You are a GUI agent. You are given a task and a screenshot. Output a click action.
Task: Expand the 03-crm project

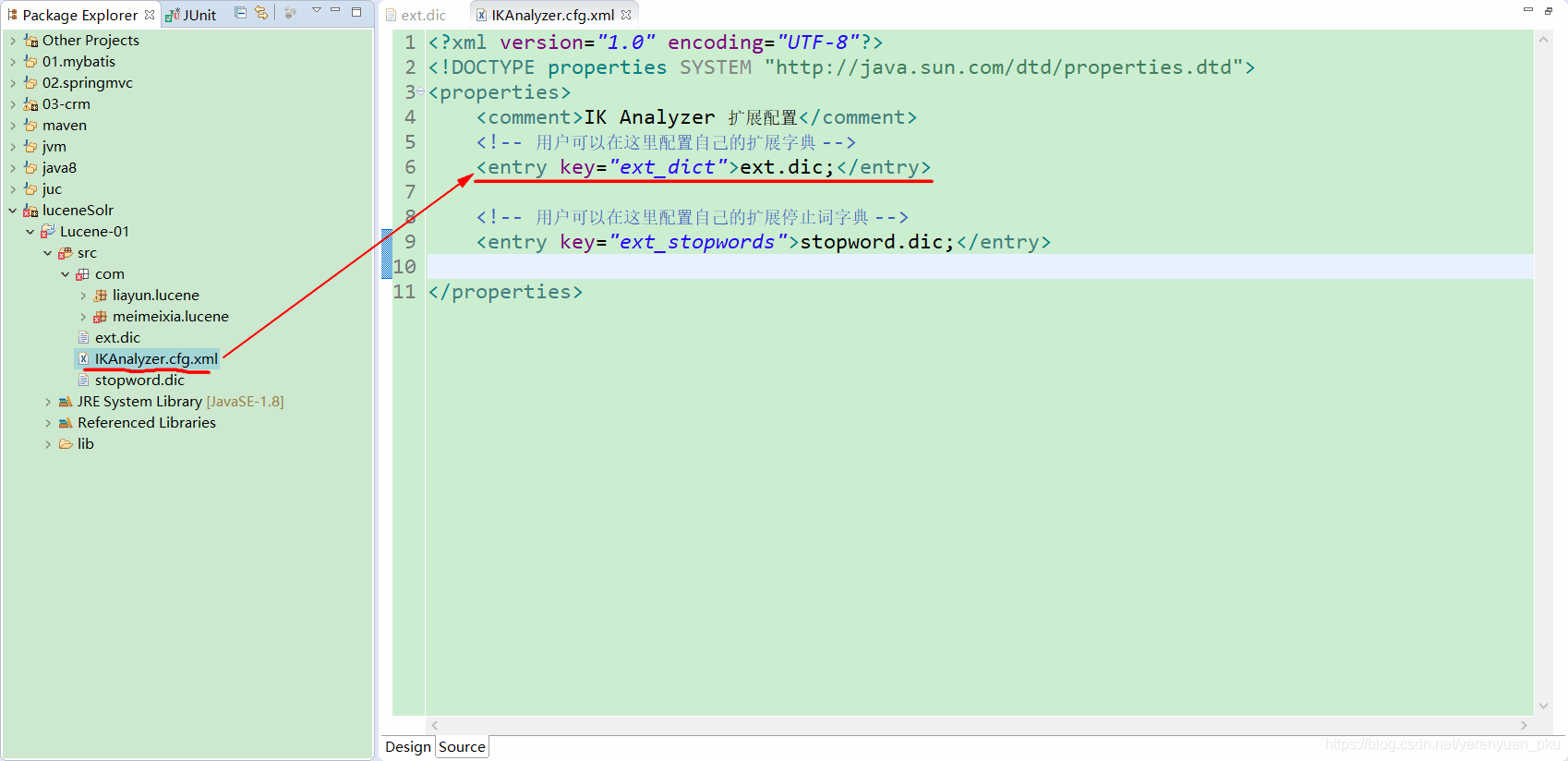pos(13,104)
